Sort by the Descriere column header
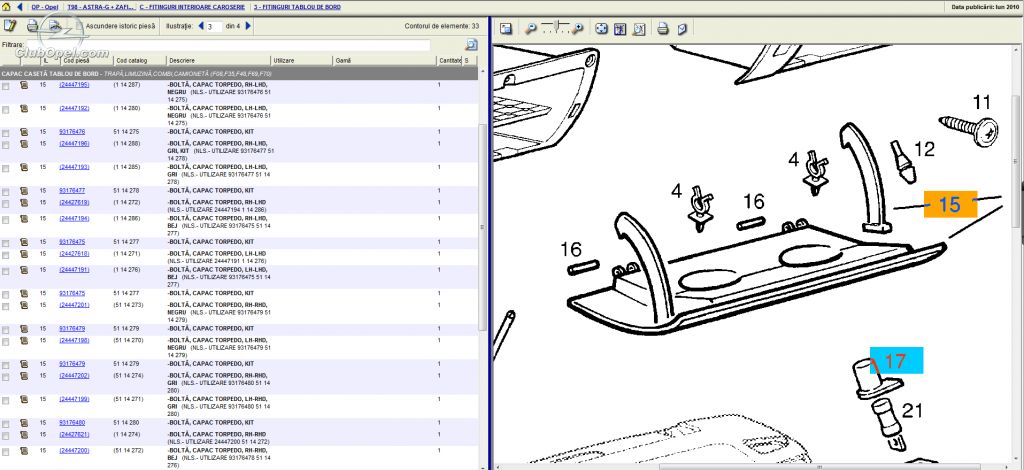 point(181,60)
